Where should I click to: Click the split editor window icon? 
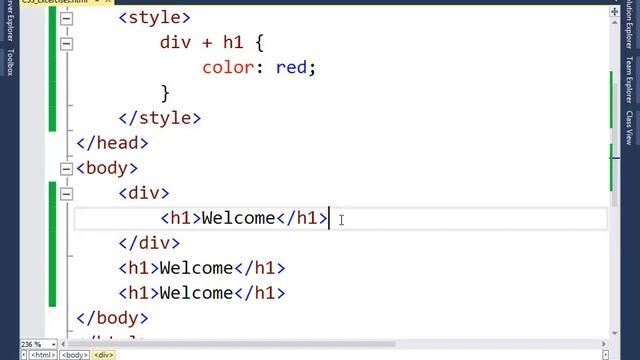point(614,11)
